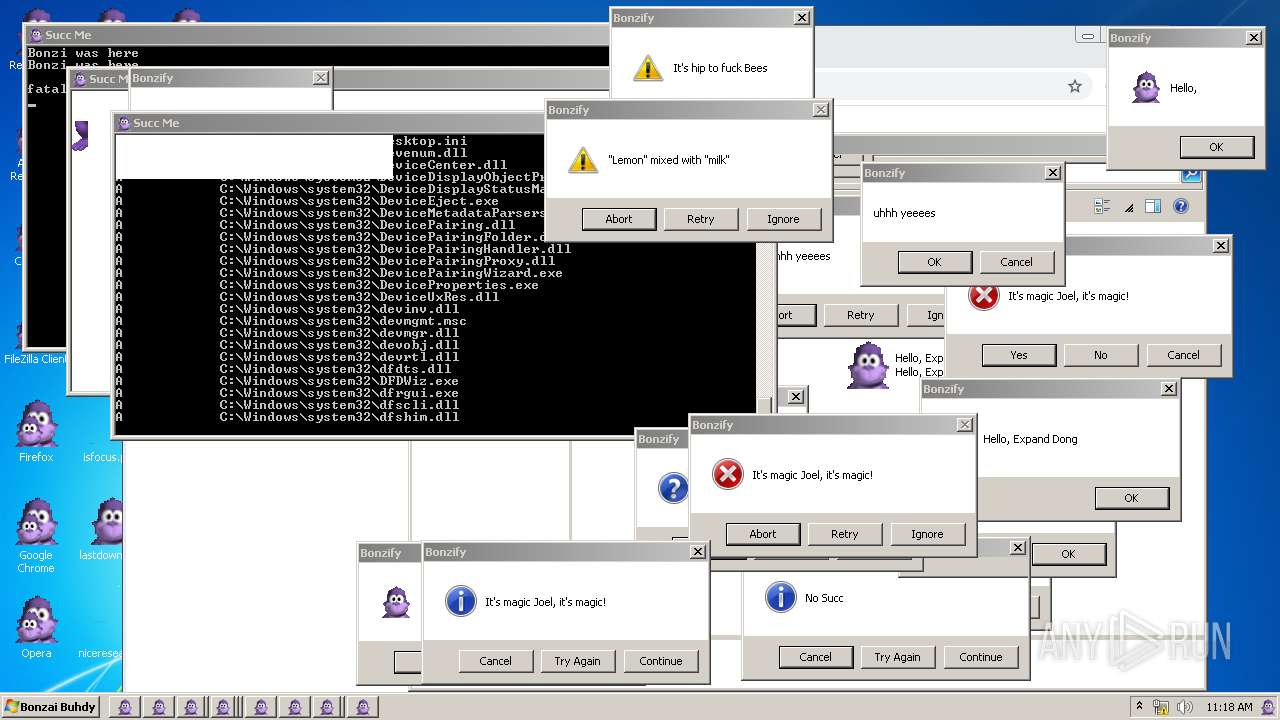Open Google Chrome desktop shortcut
This screenshot has height=720, width=1280.
pos(36,536)
